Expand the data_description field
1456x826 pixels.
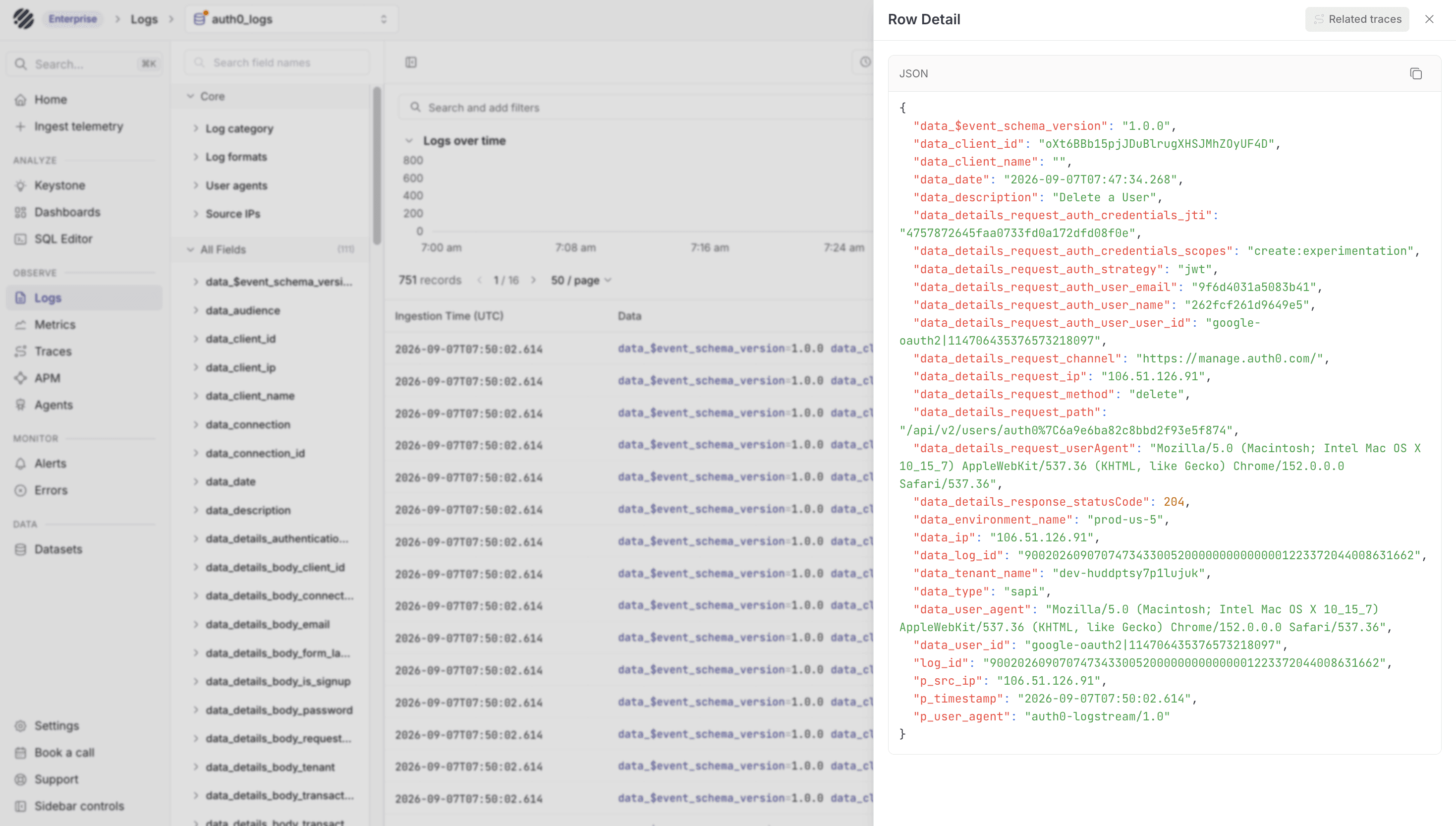pyautogui.click(x=196, y=510)
